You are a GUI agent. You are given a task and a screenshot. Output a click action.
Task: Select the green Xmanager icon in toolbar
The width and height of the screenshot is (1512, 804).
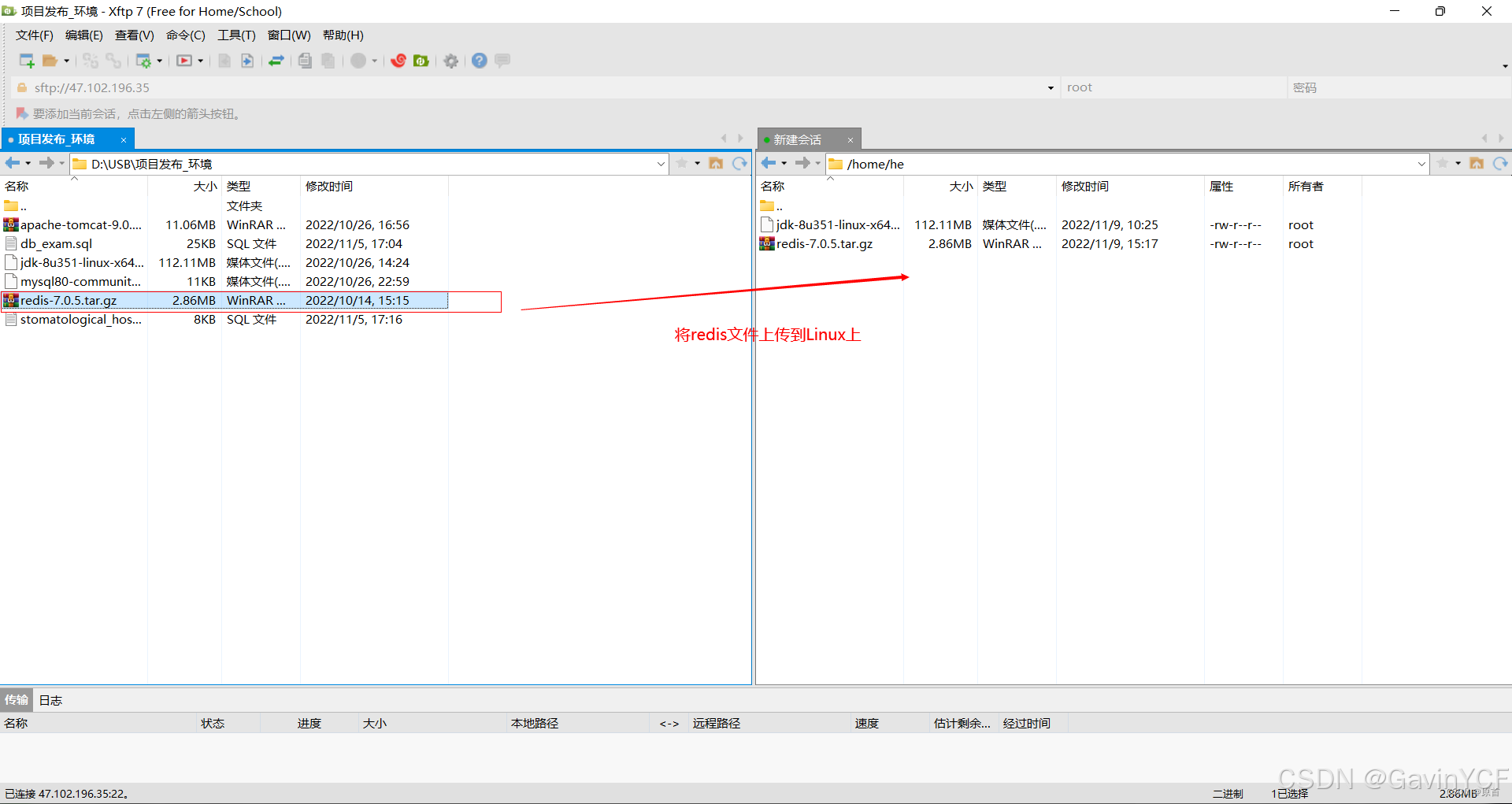click(421, 61)
